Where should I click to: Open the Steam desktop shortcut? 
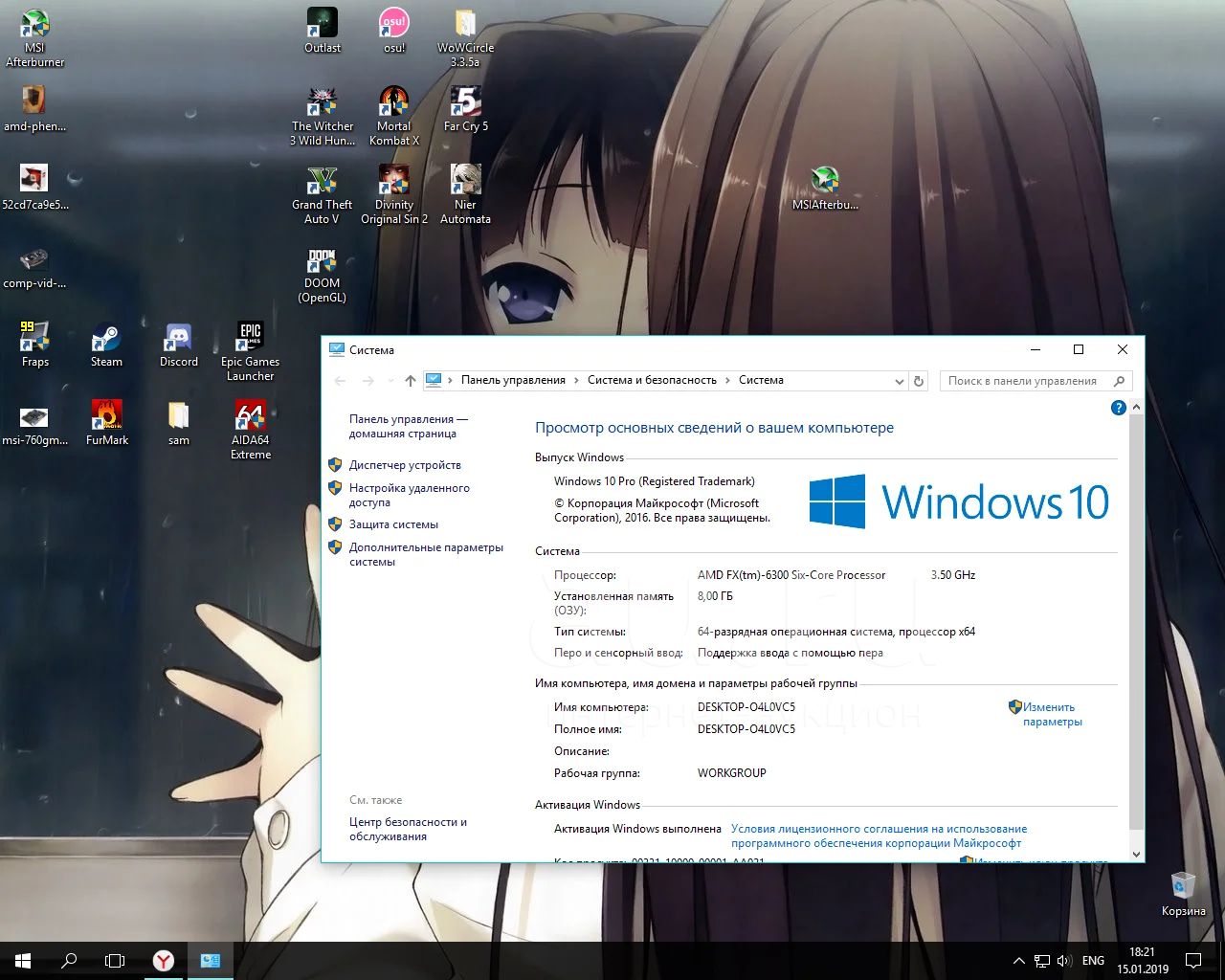[106, 344]
